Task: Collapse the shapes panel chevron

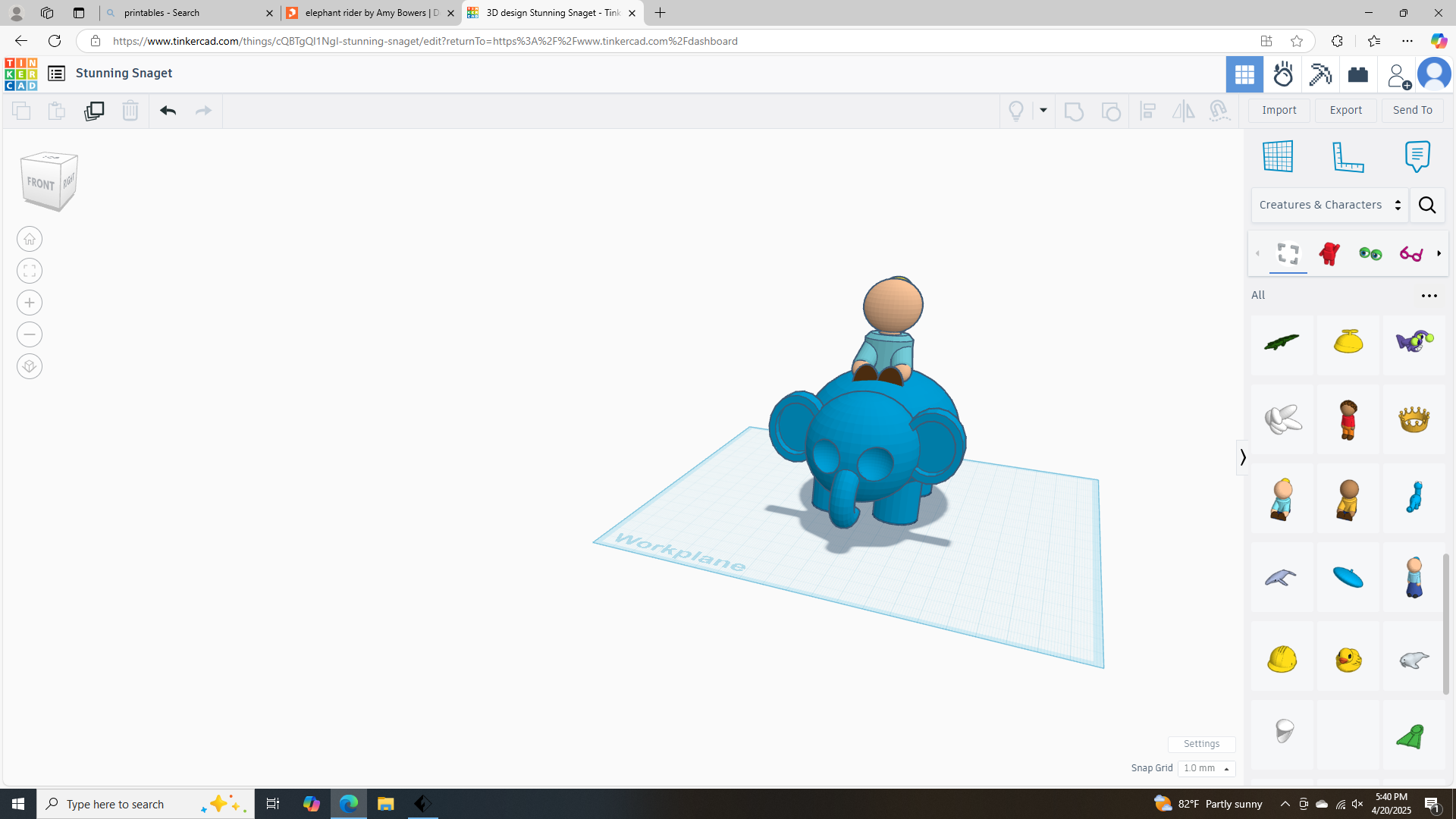Action: tap(1242, 457)
